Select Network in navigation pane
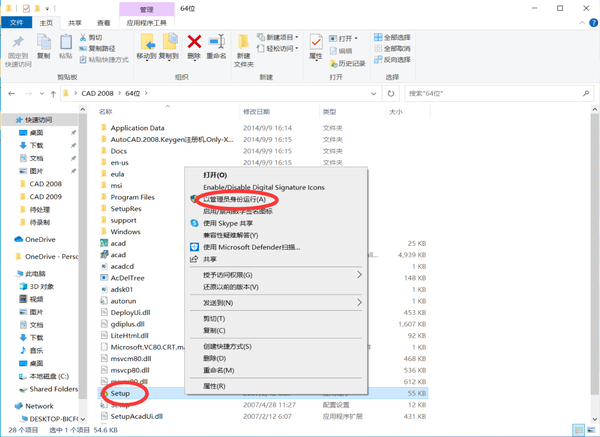Screen dimensions: 600x437 tap(39, 406)
